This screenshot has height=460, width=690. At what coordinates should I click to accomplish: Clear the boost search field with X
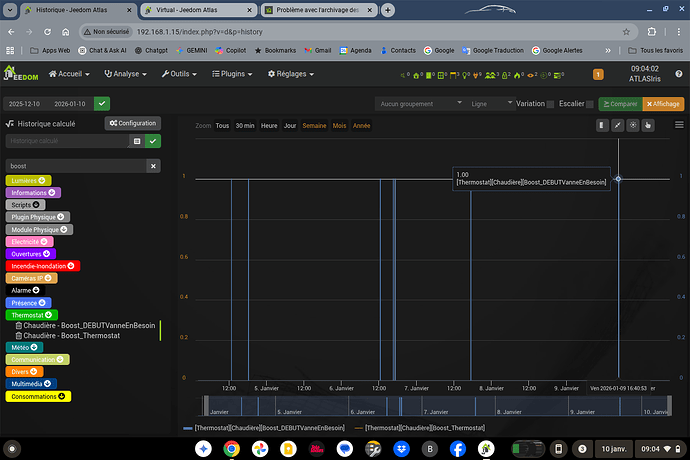(x=152, y=166)
